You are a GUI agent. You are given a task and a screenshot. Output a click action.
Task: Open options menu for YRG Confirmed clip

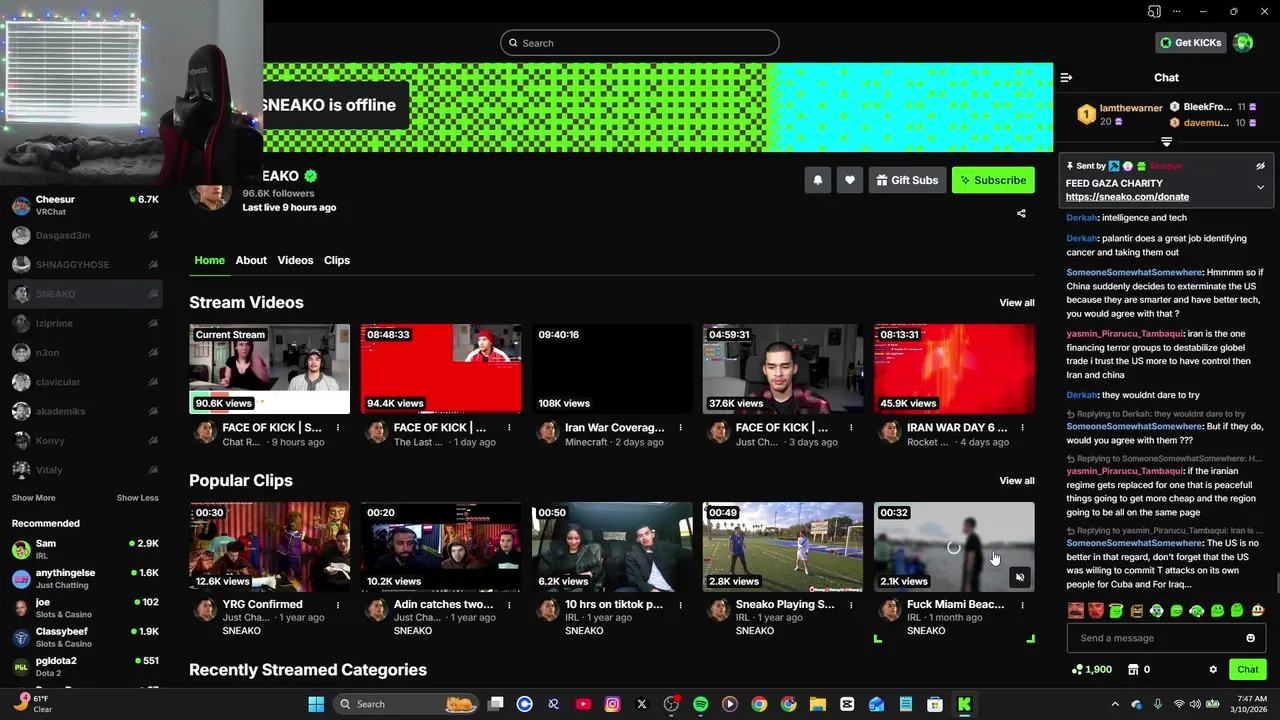tap(338, 605)
